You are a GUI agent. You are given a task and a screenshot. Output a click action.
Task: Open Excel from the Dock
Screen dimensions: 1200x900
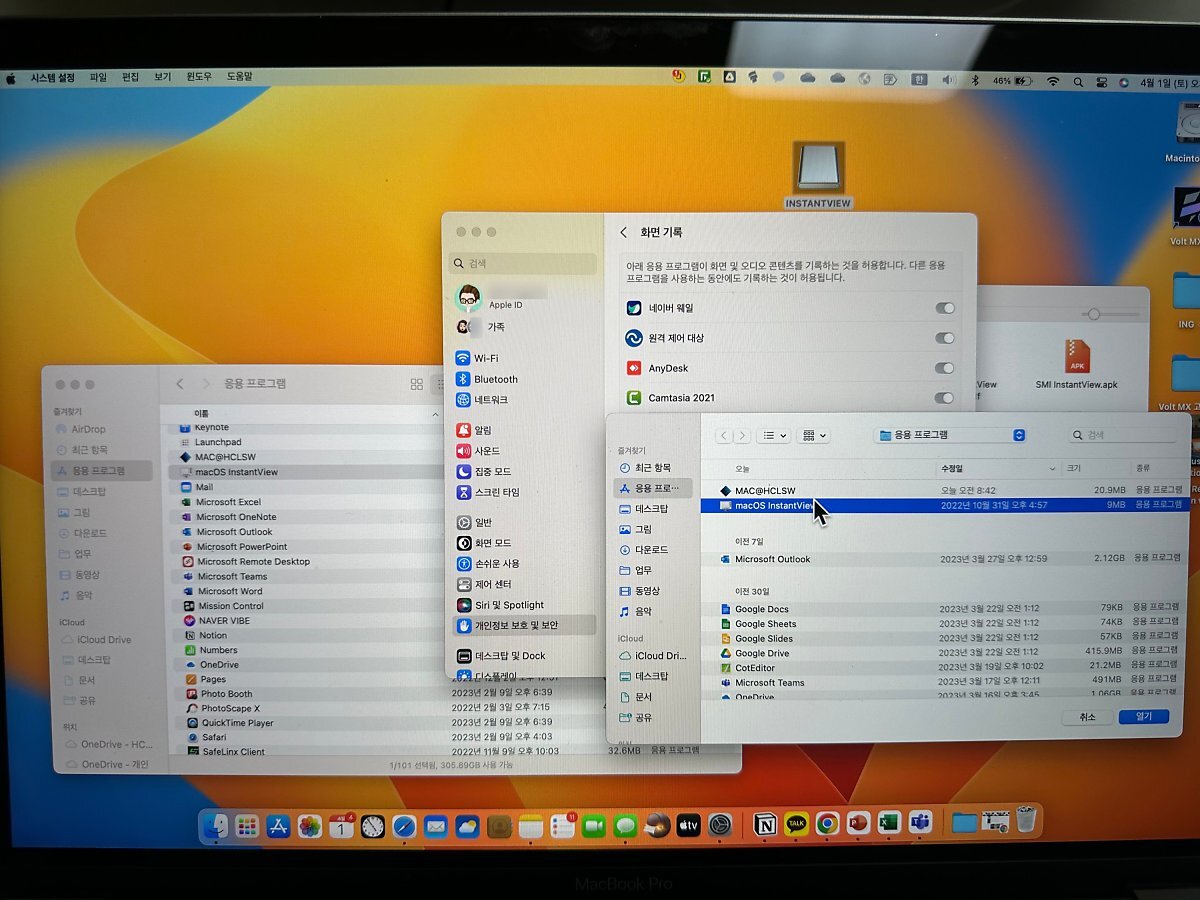(889, 823)
